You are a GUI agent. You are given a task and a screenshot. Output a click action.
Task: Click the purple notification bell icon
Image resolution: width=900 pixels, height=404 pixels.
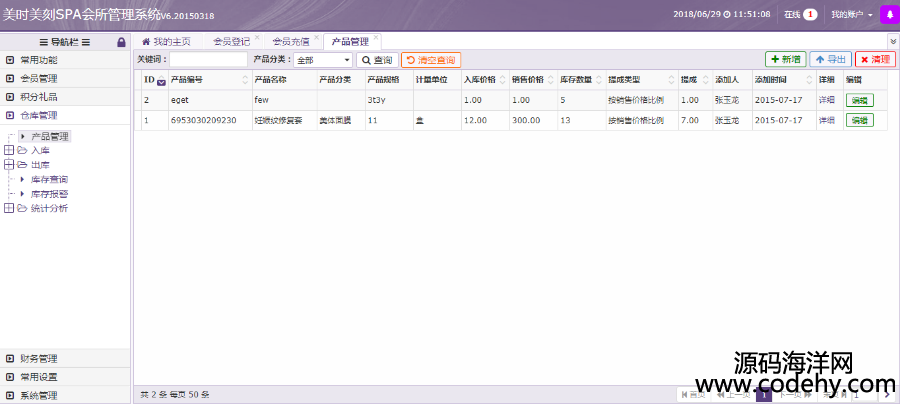coord(888,15)
